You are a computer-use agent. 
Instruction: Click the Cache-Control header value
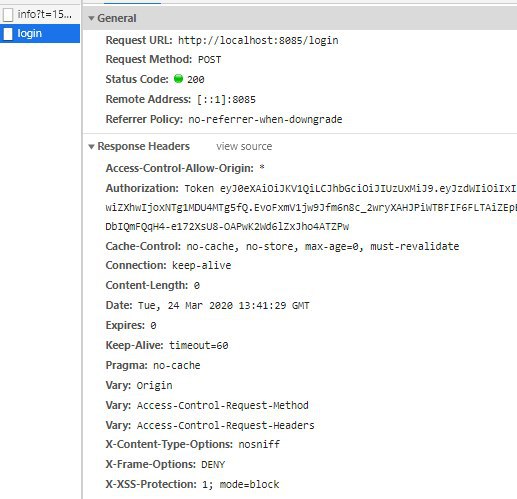coord(323,246)
